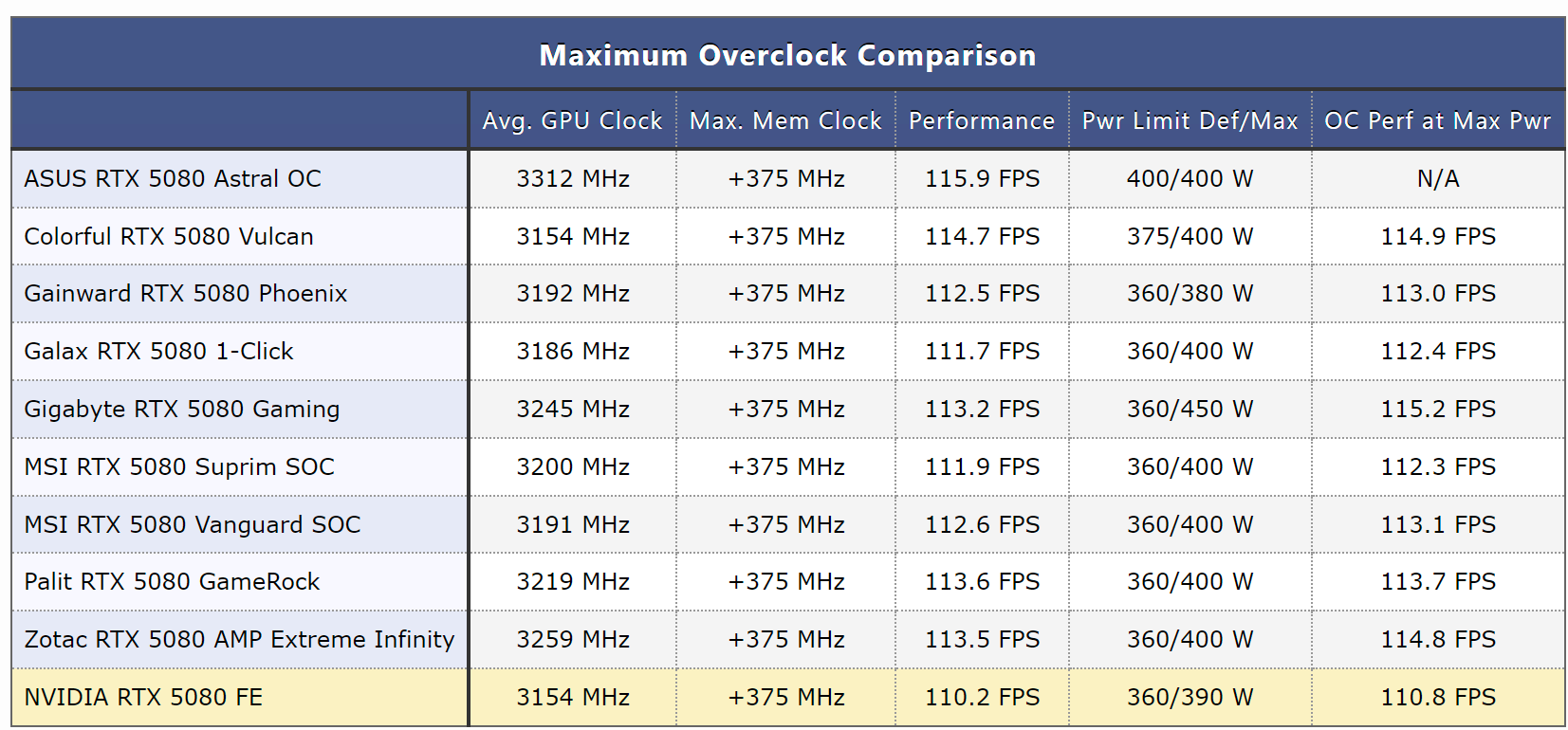Click the "Gigabyte RTX 5080 Gaming" row name
Image resolution: width=1568 pixels, height=730 pixels.
click(182, 409)
